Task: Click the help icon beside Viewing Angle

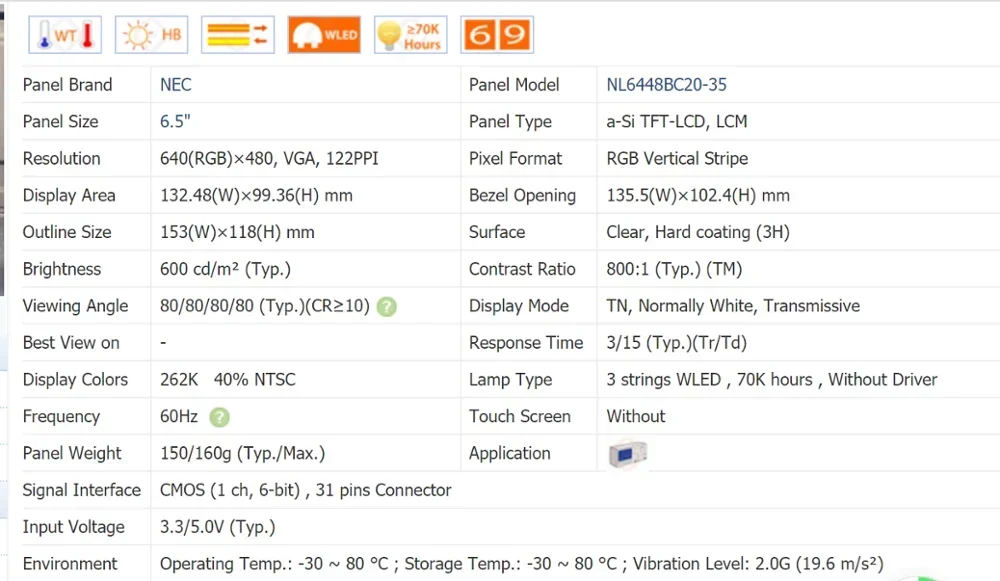Action: click(387, 306)
